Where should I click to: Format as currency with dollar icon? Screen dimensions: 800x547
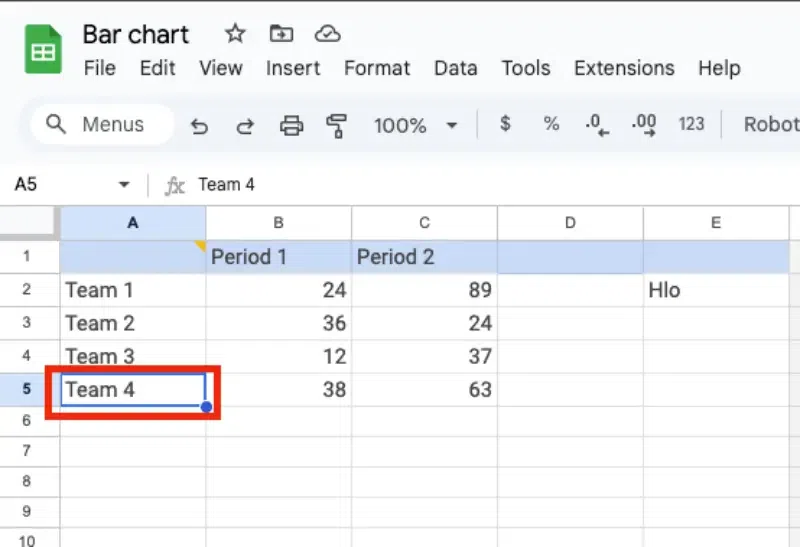[x=505, y=124]
